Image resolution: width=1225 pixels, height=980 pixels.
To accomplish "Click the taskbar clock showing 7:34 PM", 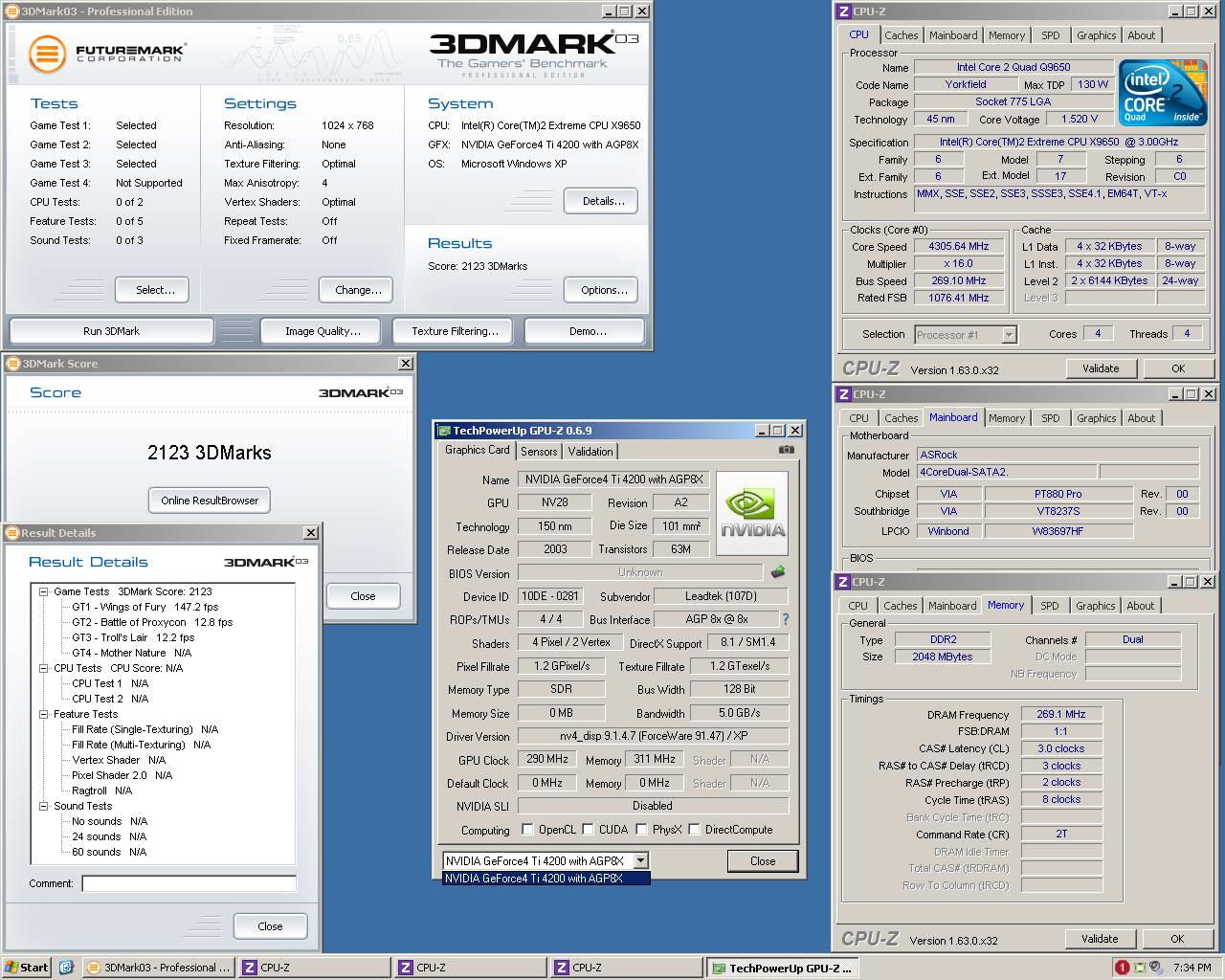I will pos(1192,968).
